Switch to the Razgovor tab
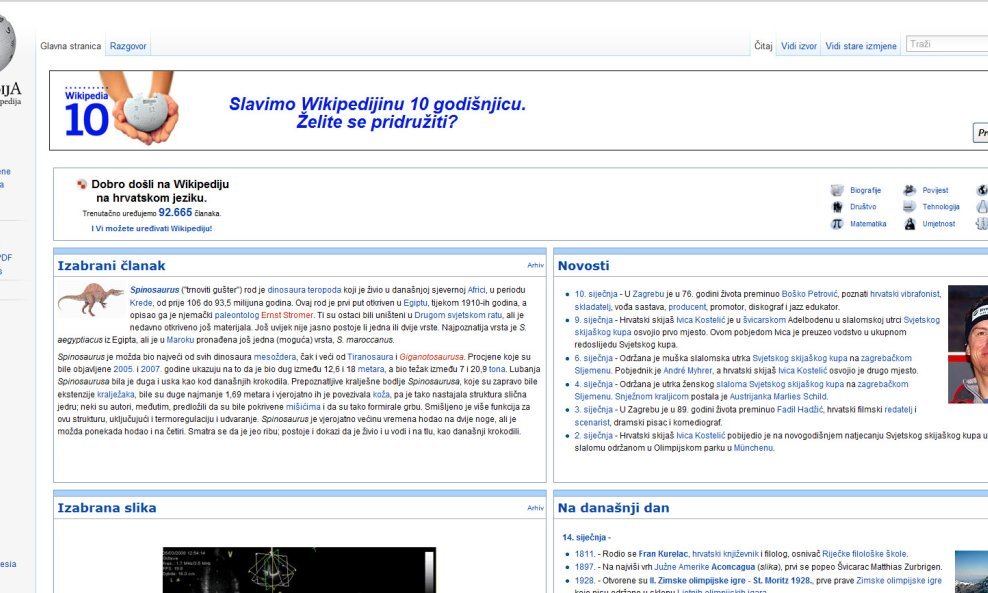The height and width of the screenshot is (593, 988). pos(128,46)
